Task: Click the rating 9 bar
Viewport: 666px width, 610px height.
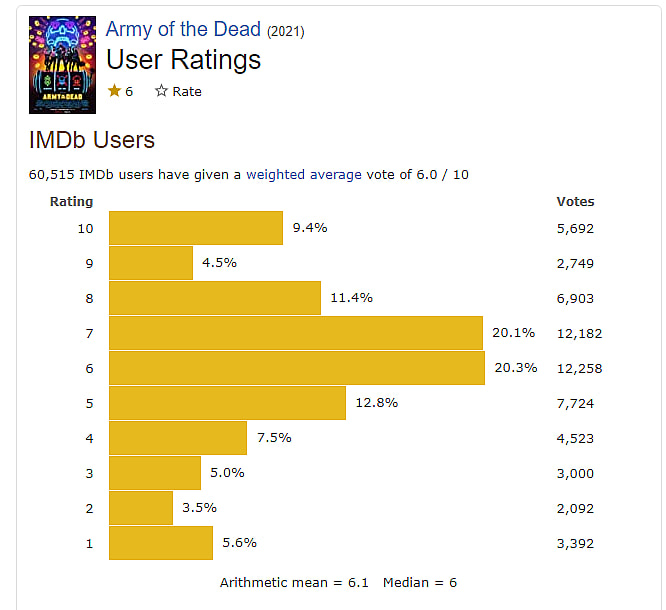Action: pyautogui.click(x=151, y=263)
